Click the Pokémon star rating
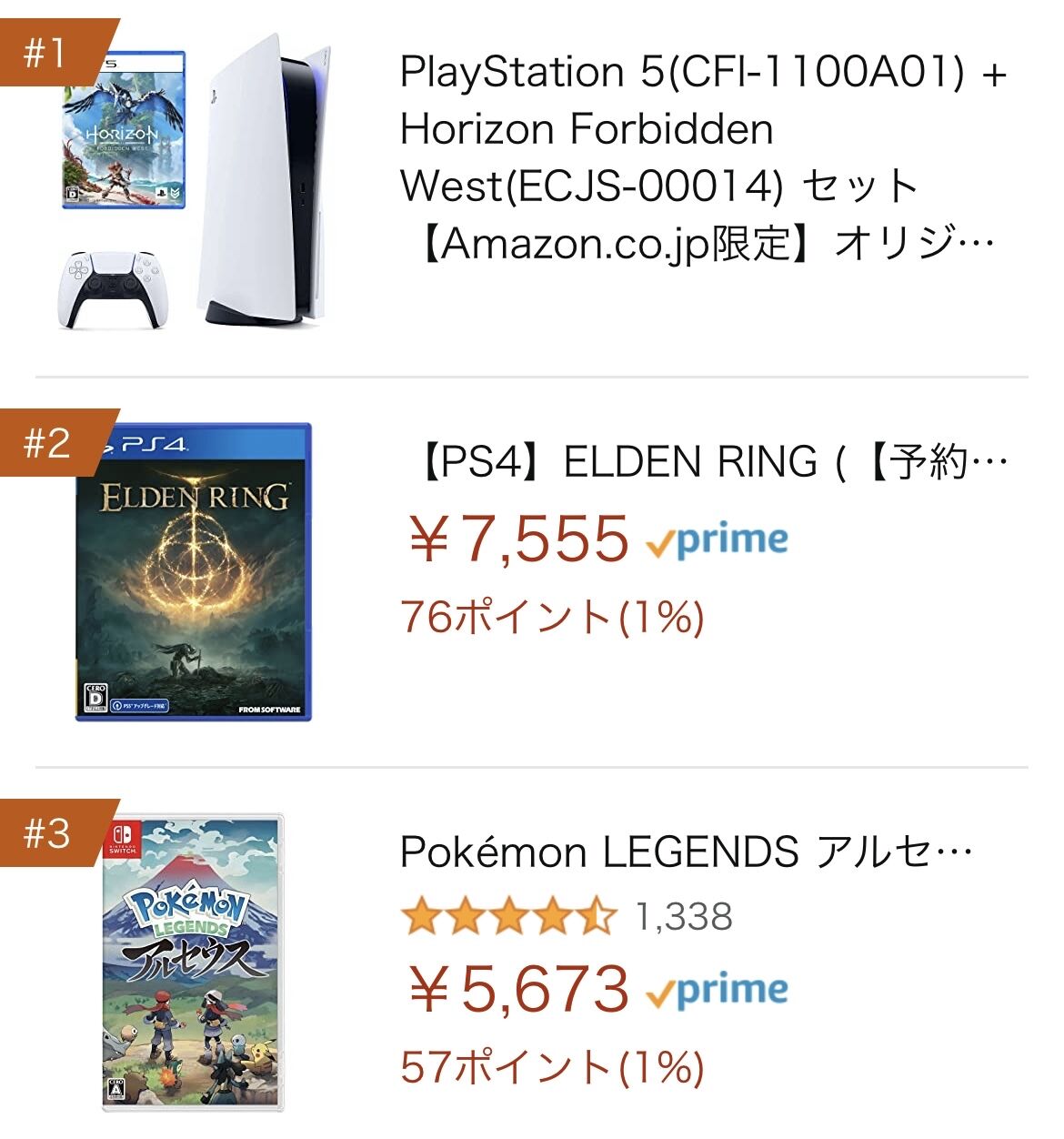 coord(507,917)
